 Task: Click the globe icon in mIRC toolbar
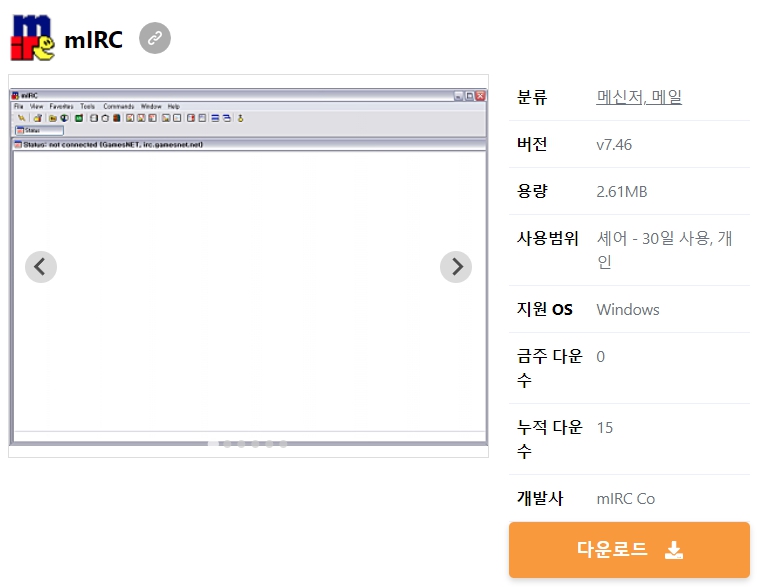[x=64, y=118]
